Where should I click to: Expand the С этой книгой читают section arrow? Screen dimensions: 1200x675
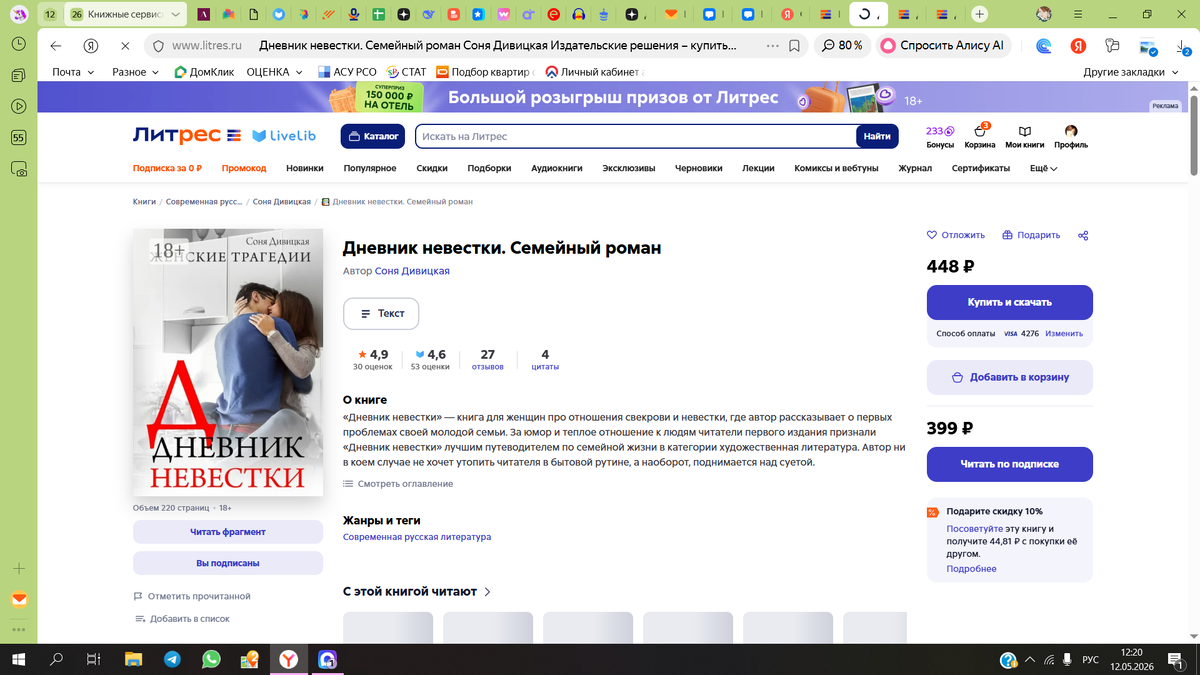(x=488, y=592)
